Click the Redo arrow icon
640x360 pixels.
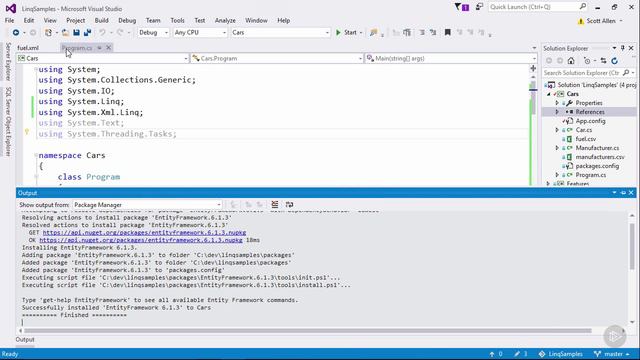tap(120, 32)
